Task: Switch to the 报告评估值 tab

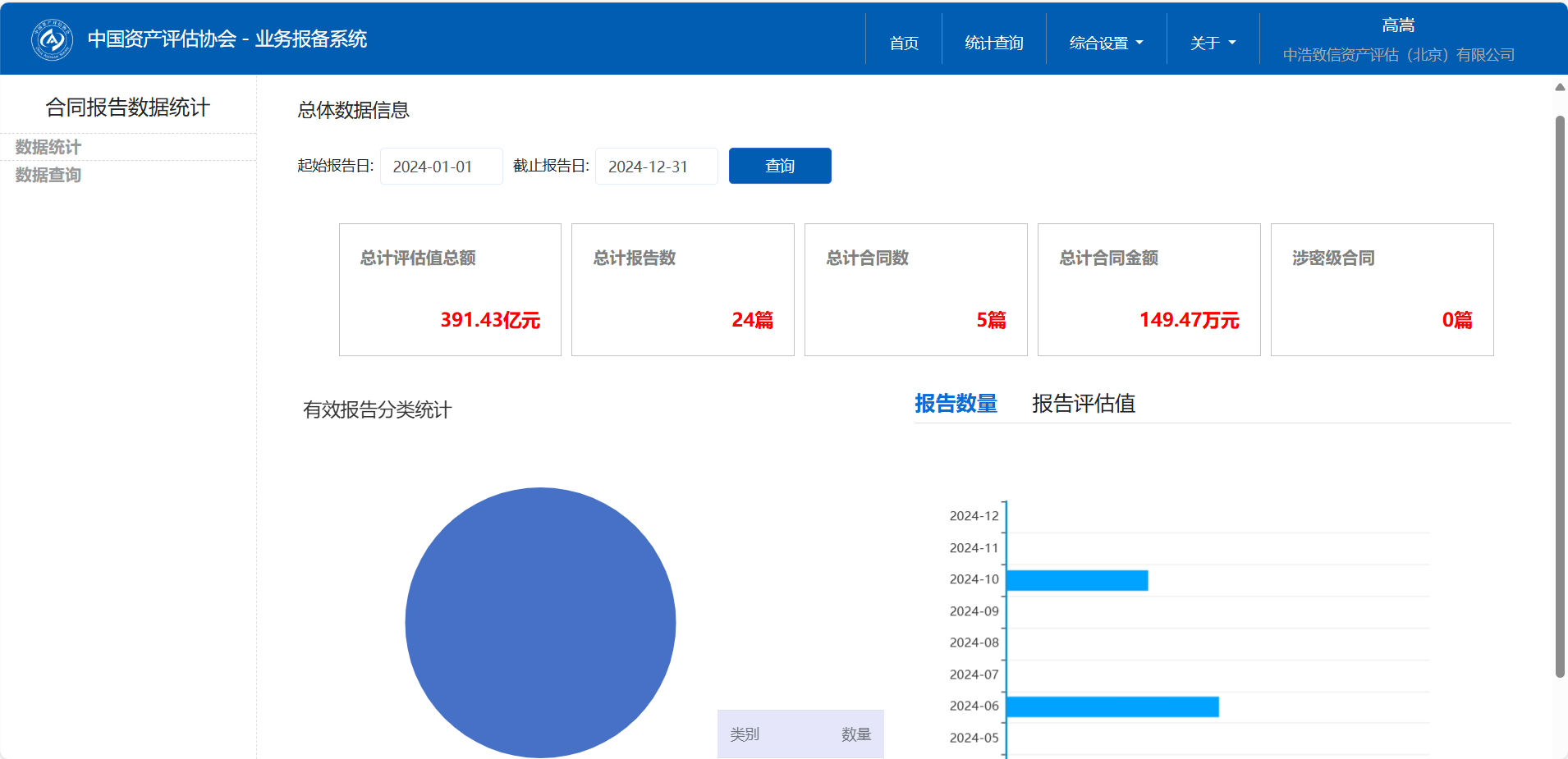Action: tap(1083, 404)
